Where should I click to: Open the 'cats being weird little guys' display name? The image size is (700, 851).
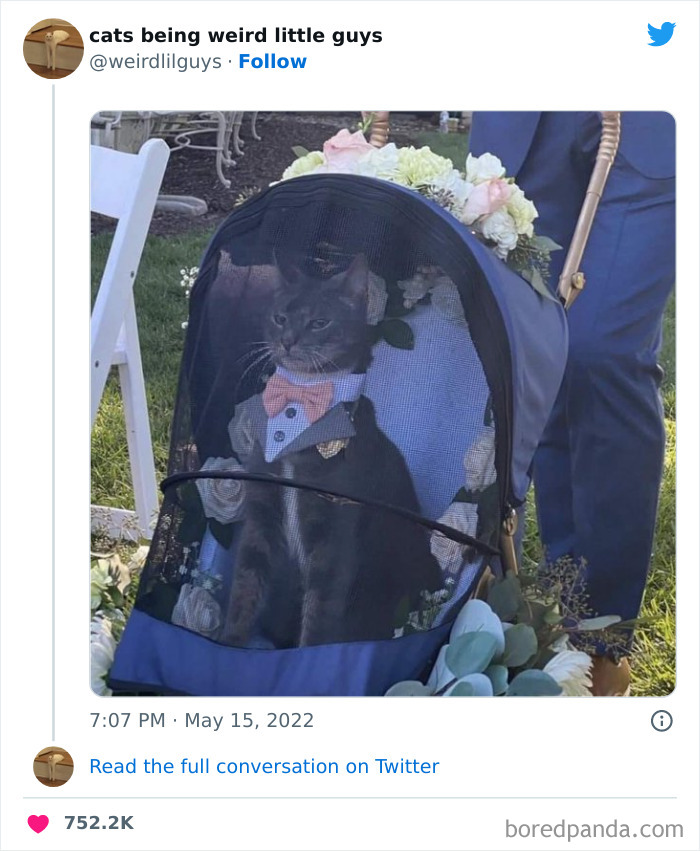[x=236, y=35]
